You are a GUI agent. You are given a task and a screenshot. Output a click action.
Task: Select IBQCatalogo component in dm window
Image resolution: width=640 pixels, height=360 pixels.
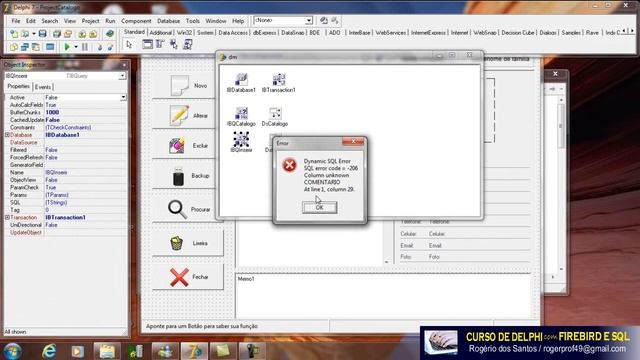[241, 116]
